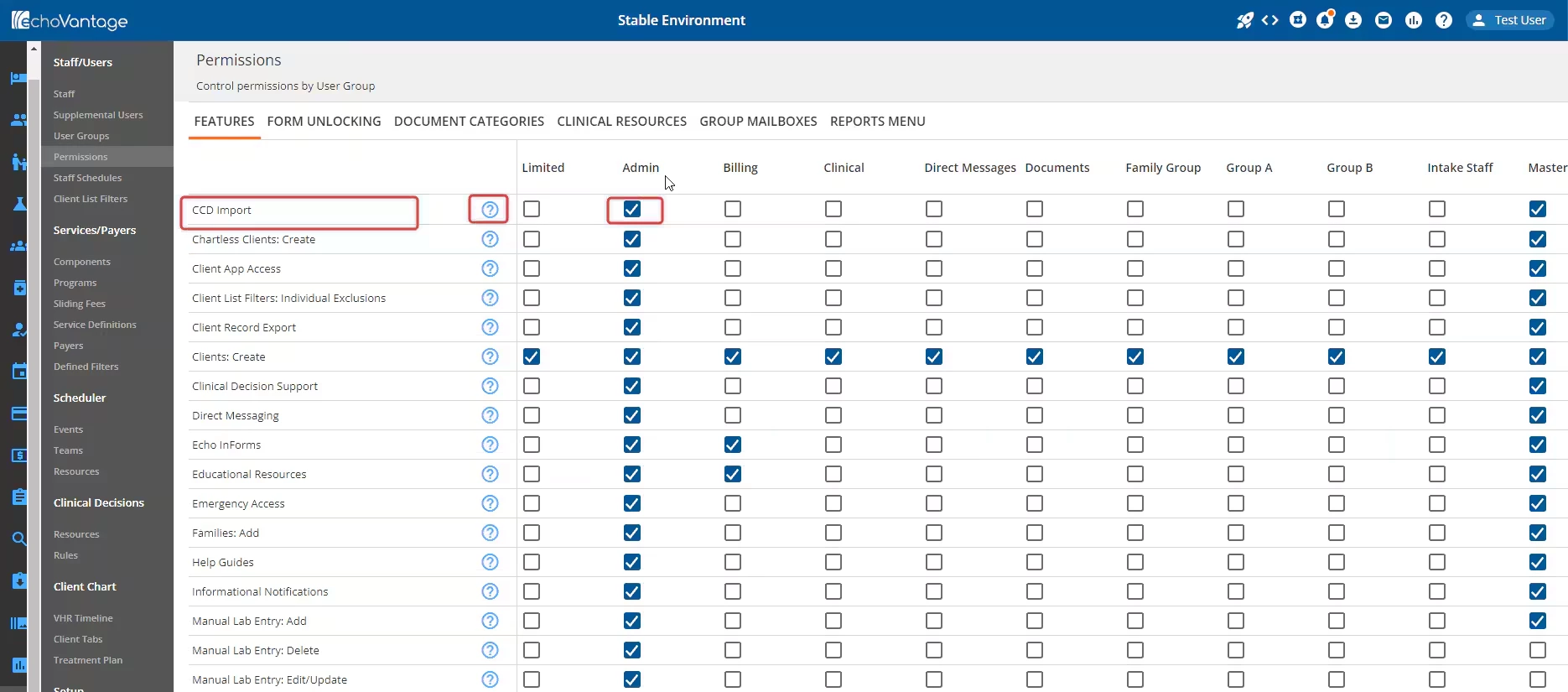
Task: Open help icon for Help Guides row
Action: click(x=491, y=562)
